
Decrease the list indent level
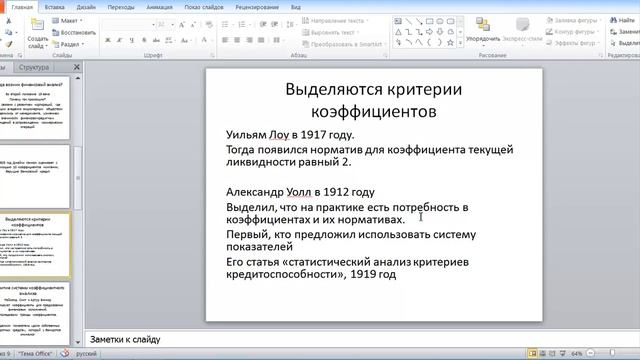point(263,25)
